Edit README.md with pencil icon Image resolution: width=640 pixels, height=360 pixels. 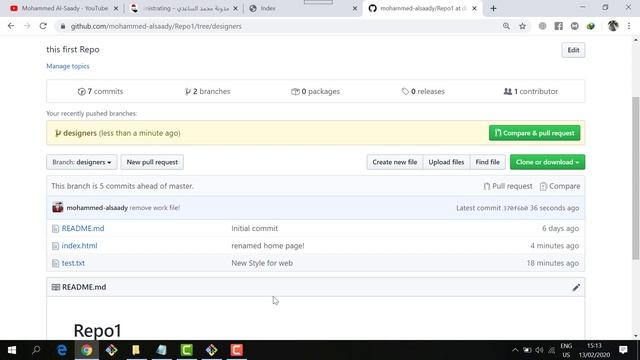[x=576, y=287]
